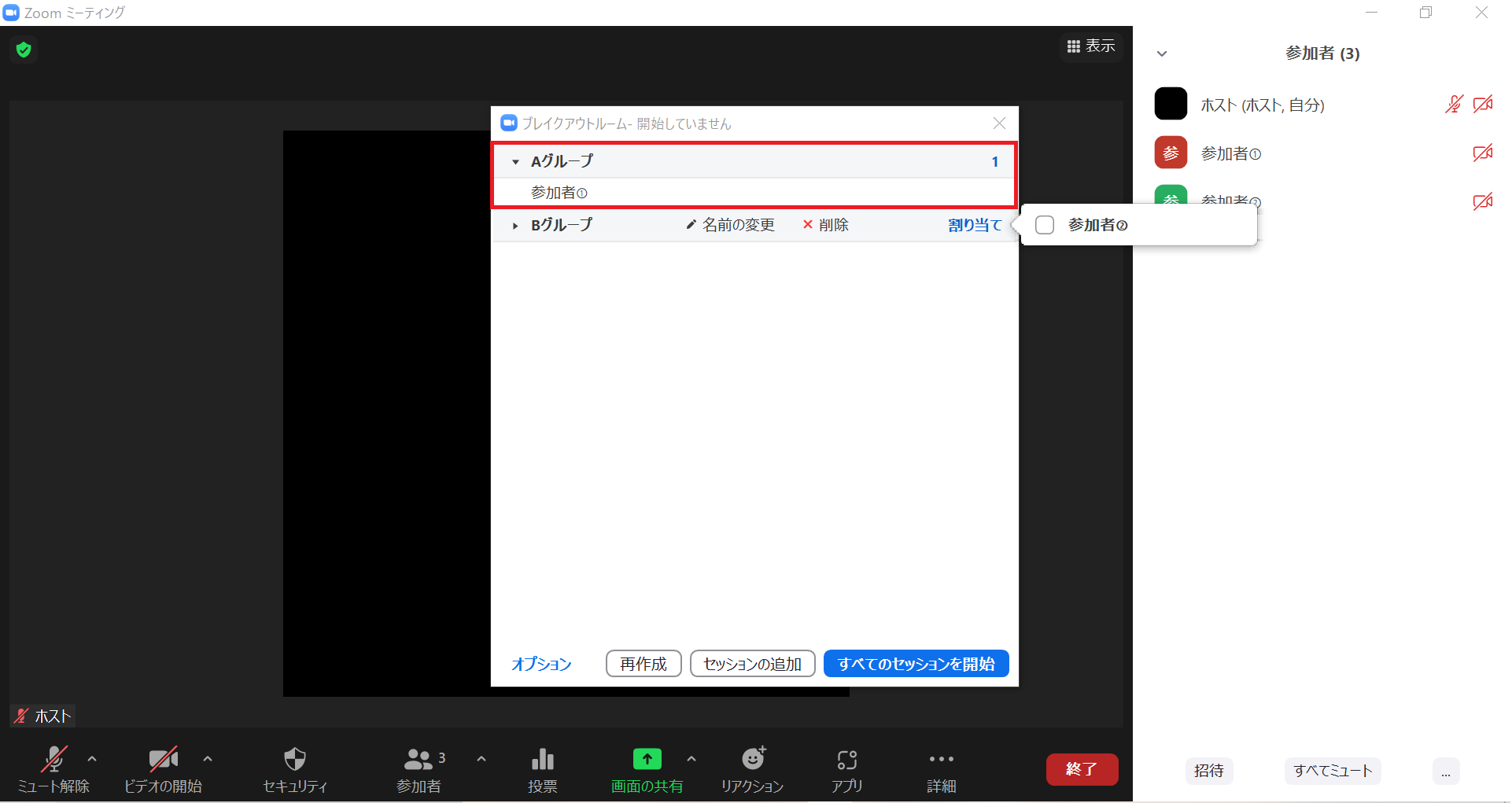Open the オプション link

(541, 664)
